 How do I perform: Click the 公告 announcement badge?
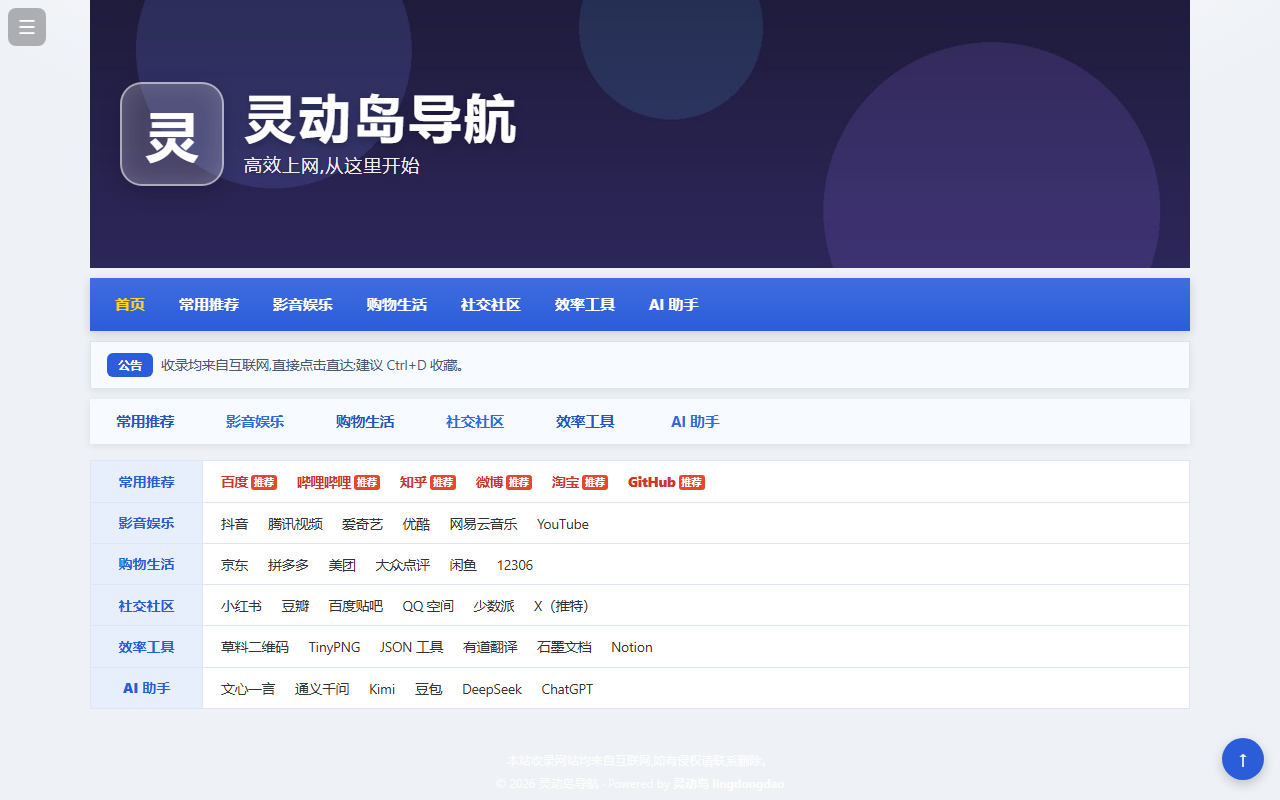click(130, 365)
